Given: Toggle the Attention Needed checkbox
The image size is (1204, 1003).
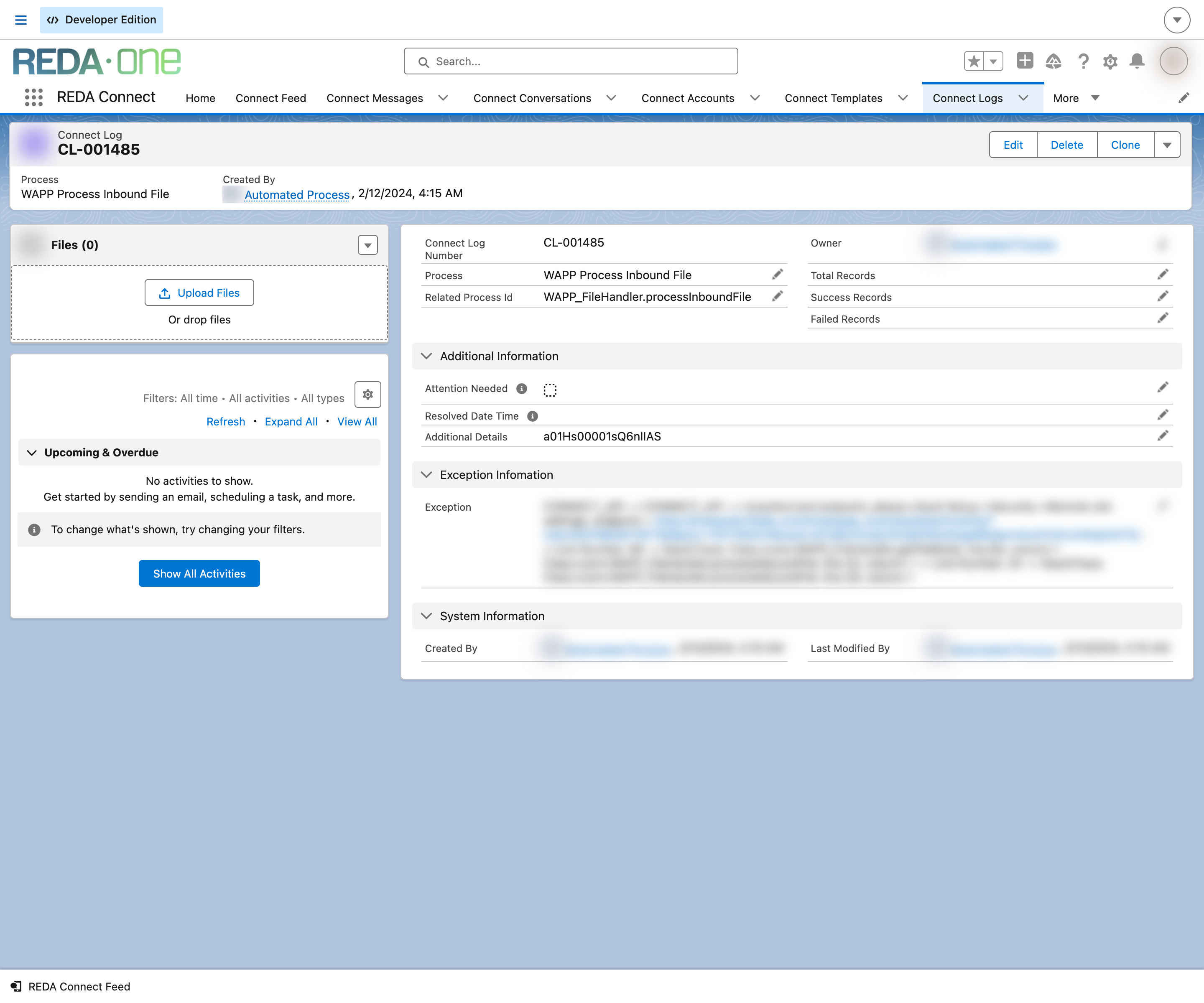Looking at the screenshot, I should coord(550,390).
